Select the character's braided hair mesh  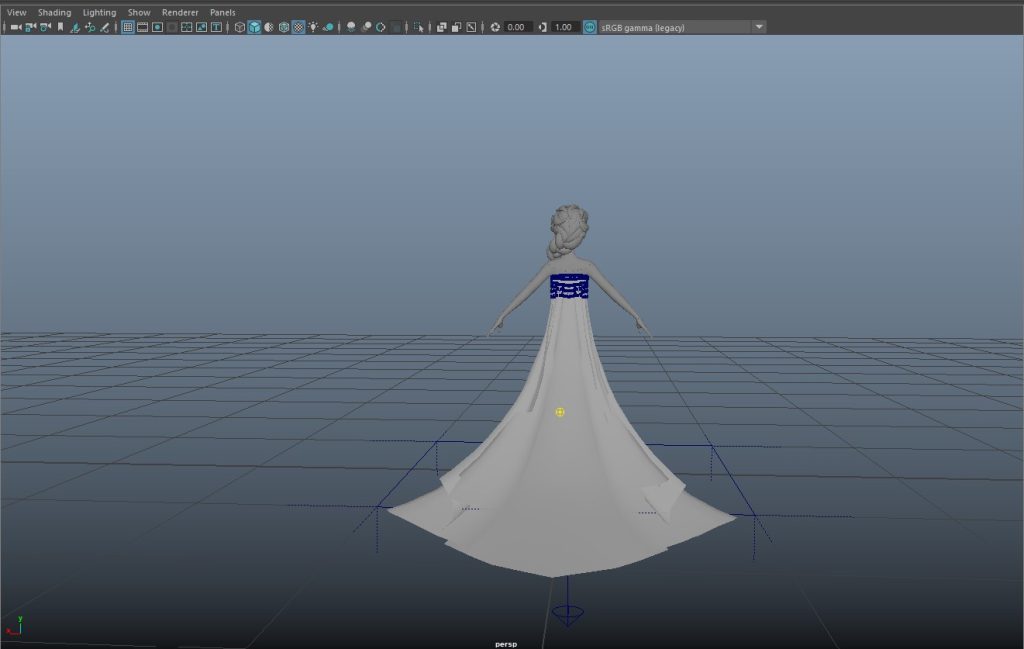567,233
